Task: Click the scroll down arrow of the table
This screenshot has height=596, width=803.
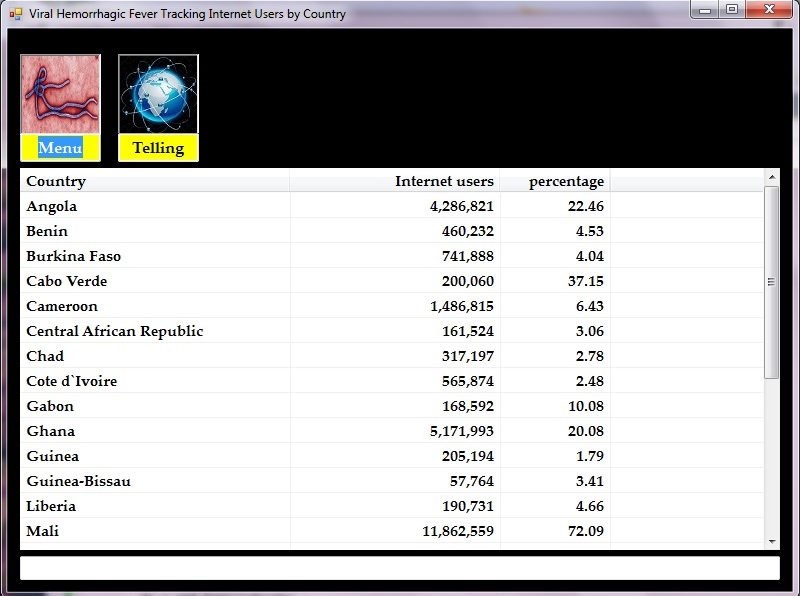Action: pos(771,541)
